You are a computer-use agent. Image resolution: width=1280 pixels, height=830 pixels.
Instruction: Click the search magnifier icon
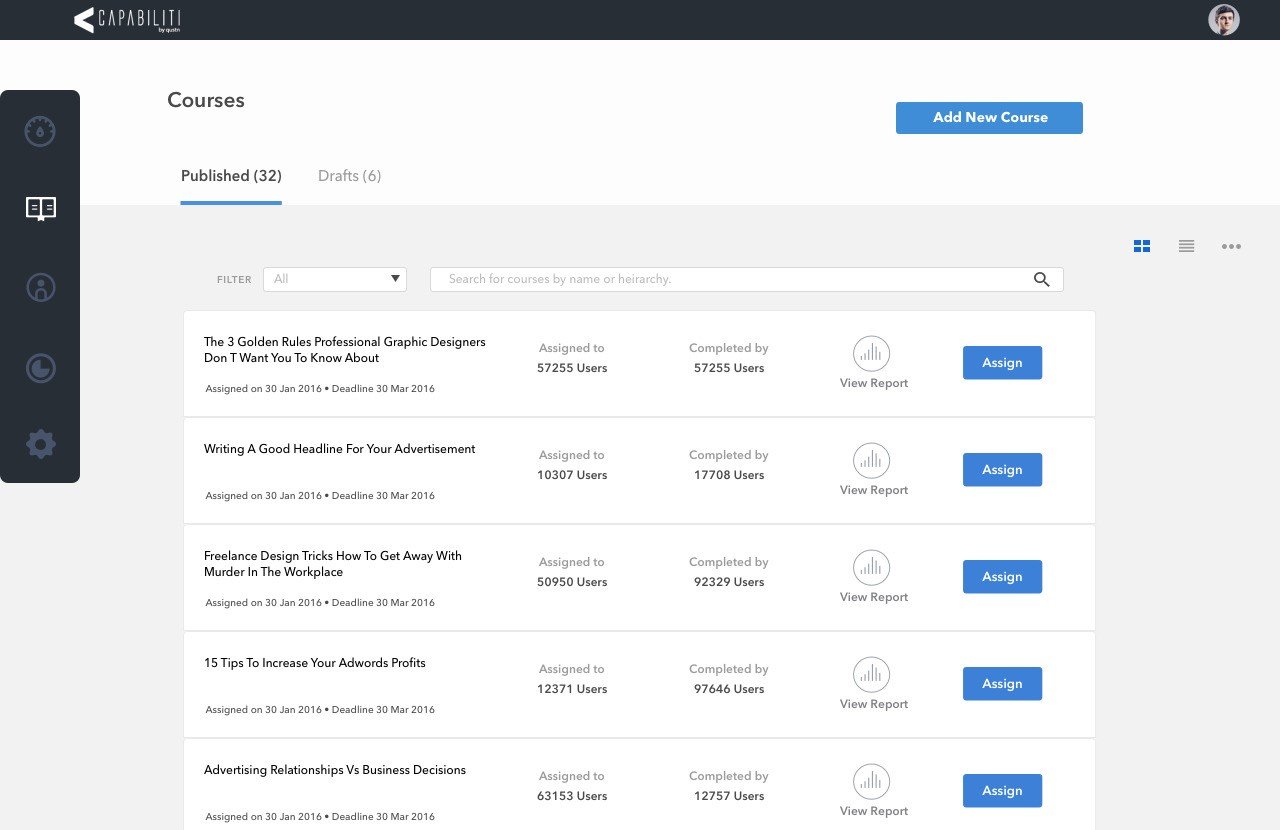[x=1042, y=280]
